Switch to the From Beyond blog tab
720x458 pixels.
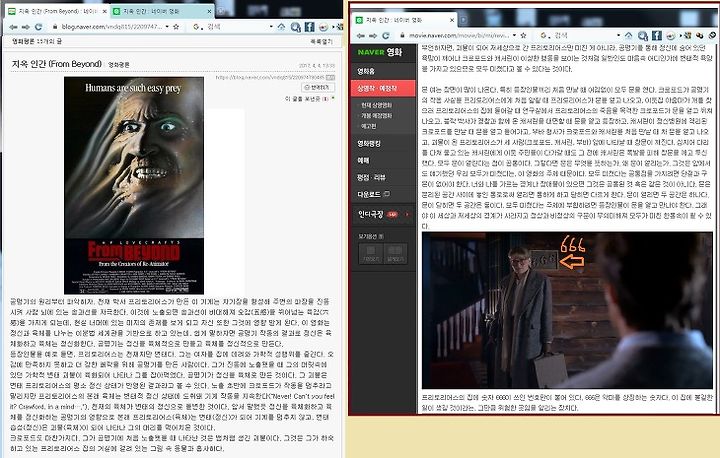coord(58,11)
